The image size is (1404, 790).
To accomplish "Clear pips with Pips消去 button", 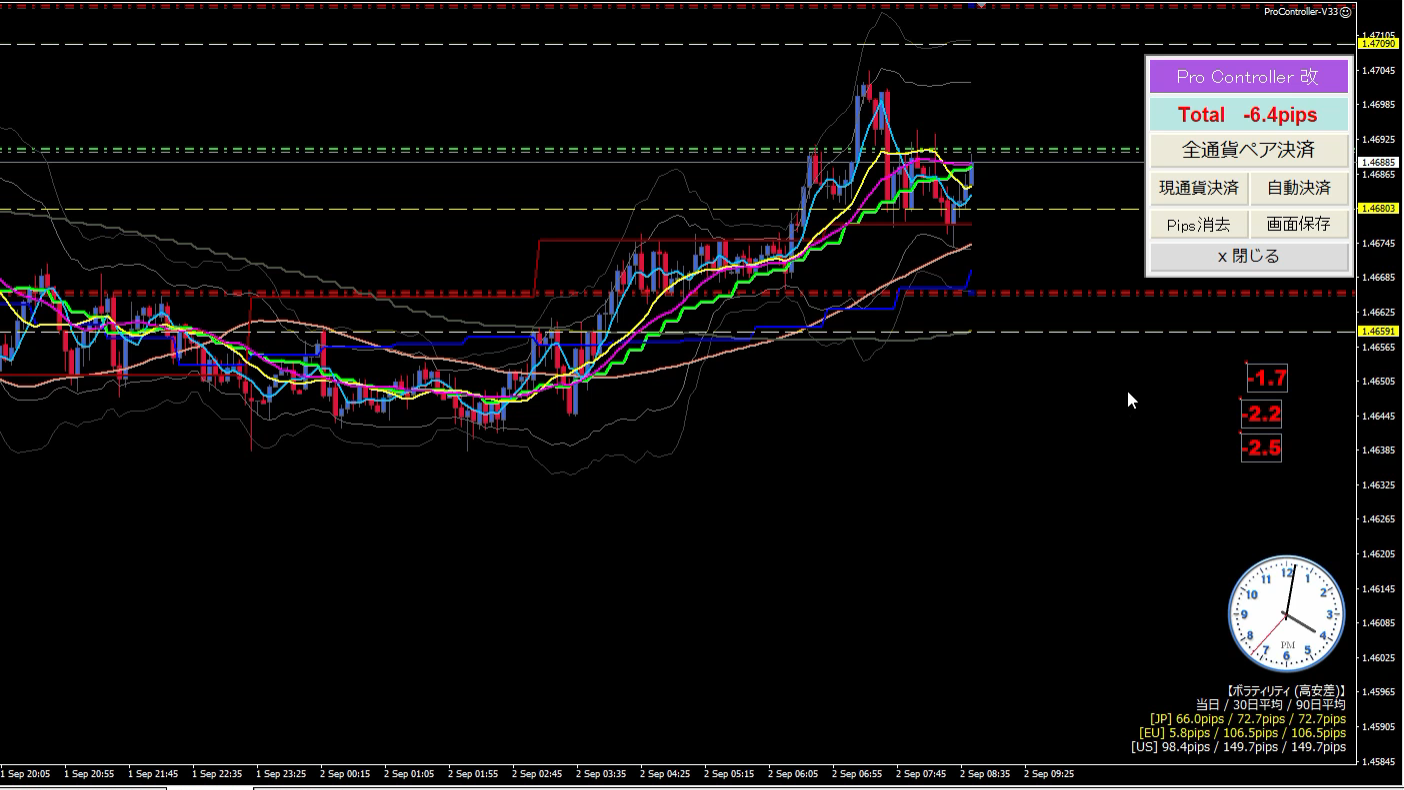I will (x=1199, y=224).
